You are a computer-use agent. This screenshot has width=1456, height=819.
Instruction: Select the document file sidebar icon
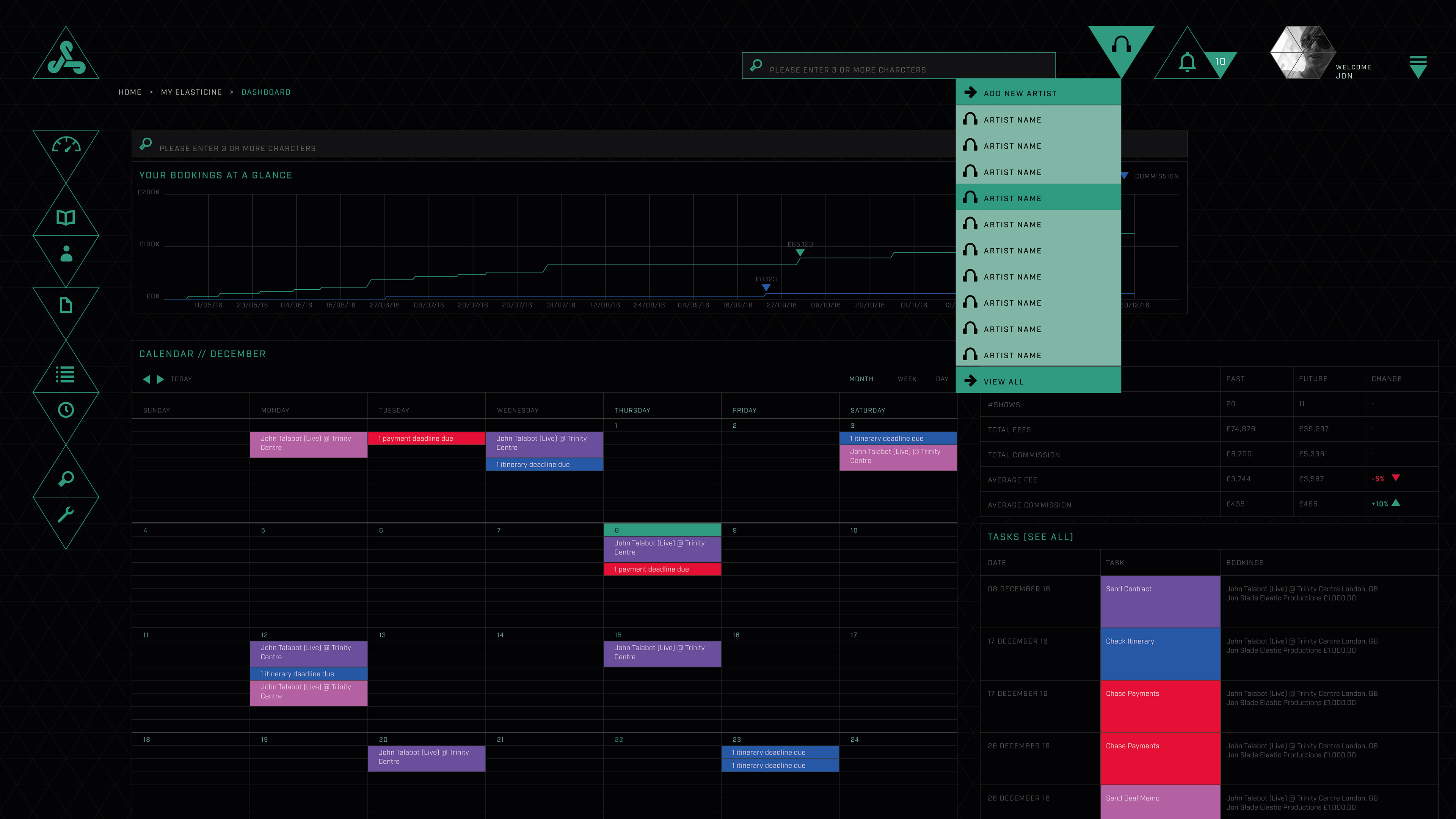coord(66,305)
